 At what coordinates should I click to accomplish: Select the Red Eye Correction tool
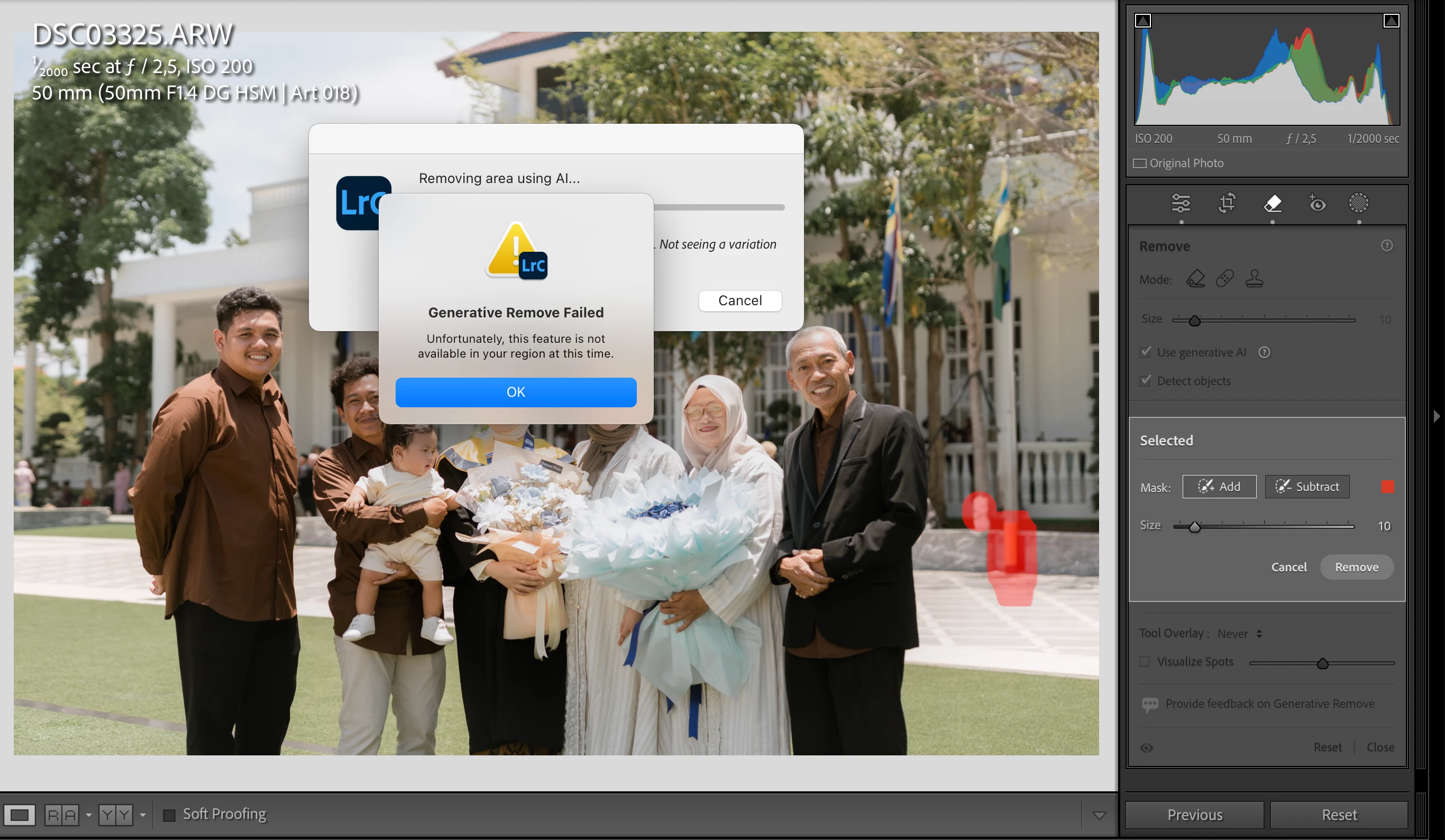pyautogui.click(x=1316, y=203)
